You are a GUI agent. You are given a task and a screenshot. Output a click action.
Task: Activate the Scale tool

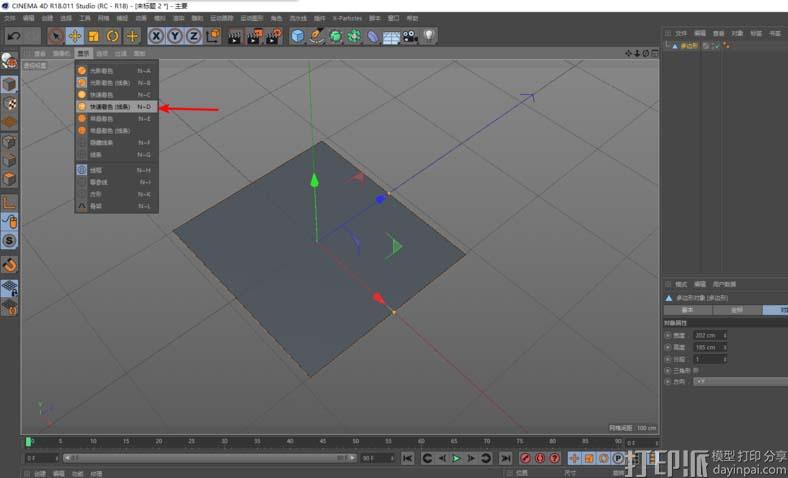click(93, 36)
